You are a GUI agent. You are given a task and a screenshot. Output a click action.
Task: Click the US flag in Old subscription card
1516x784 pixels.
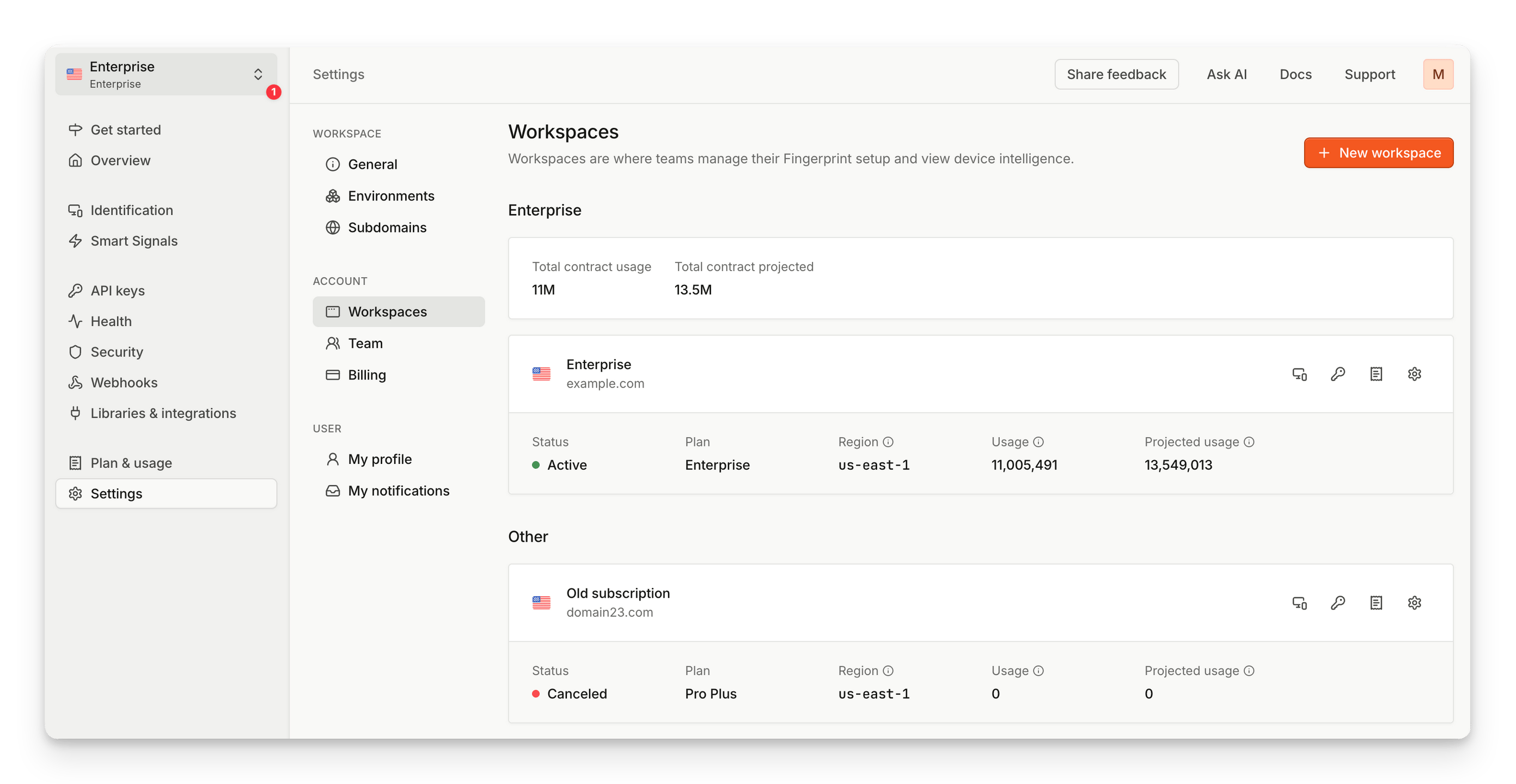[x=541, y=603]
